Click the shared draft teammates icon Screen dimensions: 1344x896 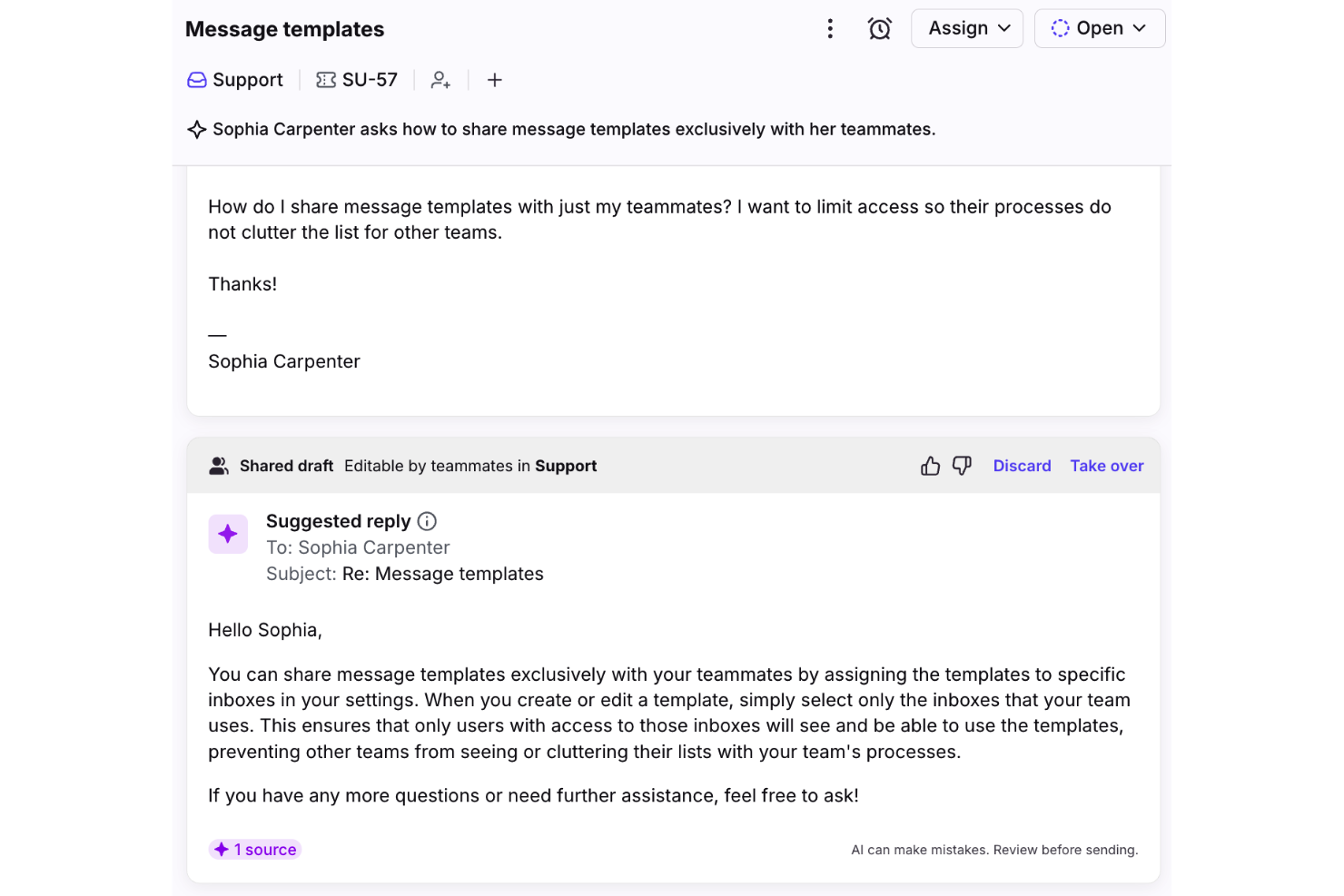(219, 465)
